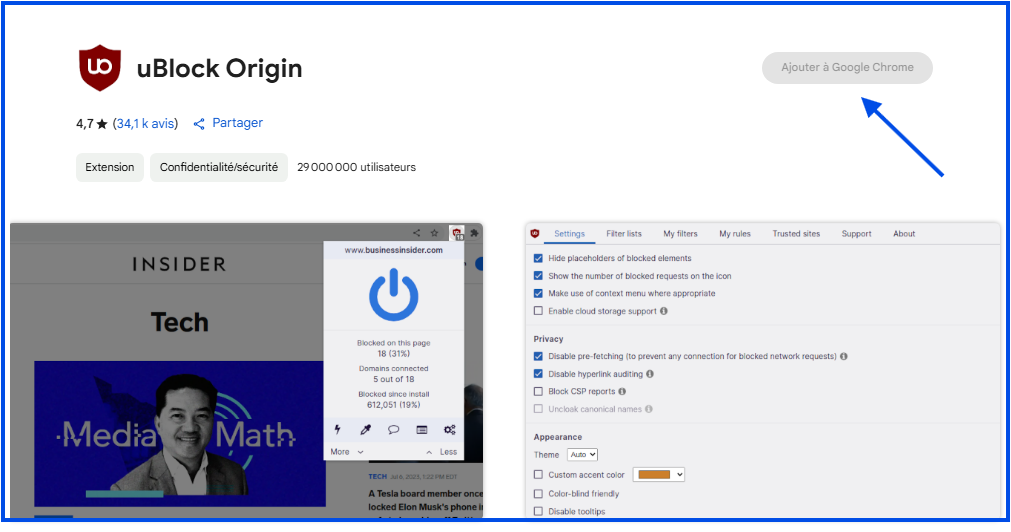Click the uBlock toolbar icon with badge
1011x532 pixels.
[x=457, y=234]
